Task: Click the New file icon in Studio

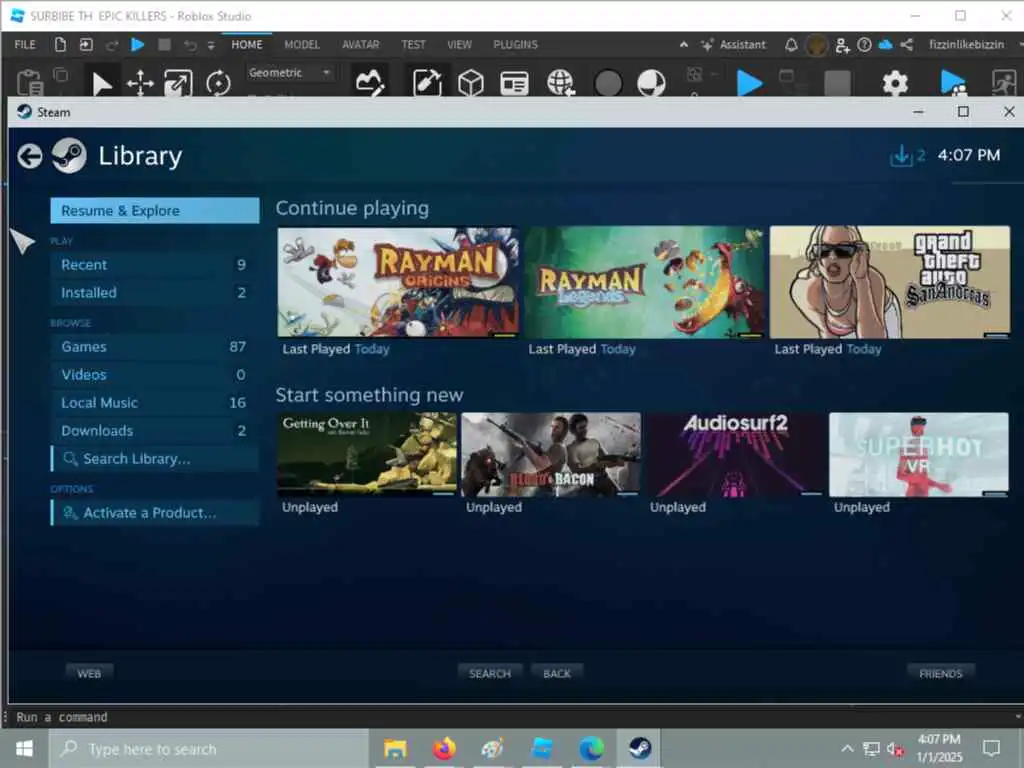Action: [60, 44]
